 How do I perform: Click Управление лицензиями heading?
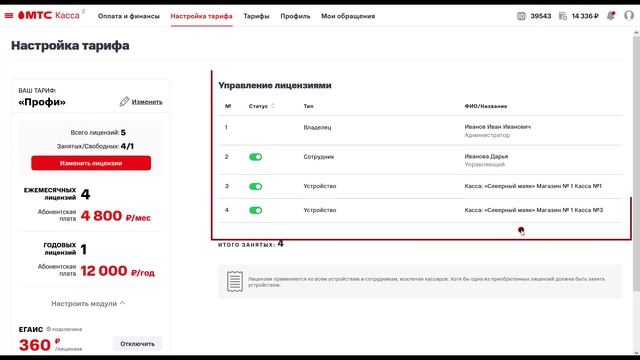click(275, 85)
